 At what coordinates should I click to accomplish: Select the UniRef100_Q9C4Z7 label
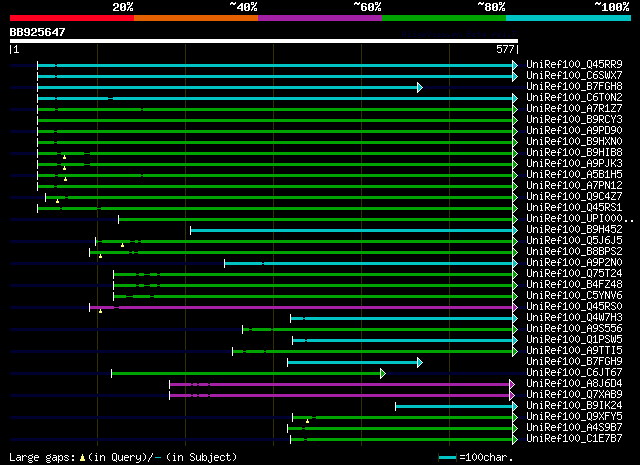[574, 197]
